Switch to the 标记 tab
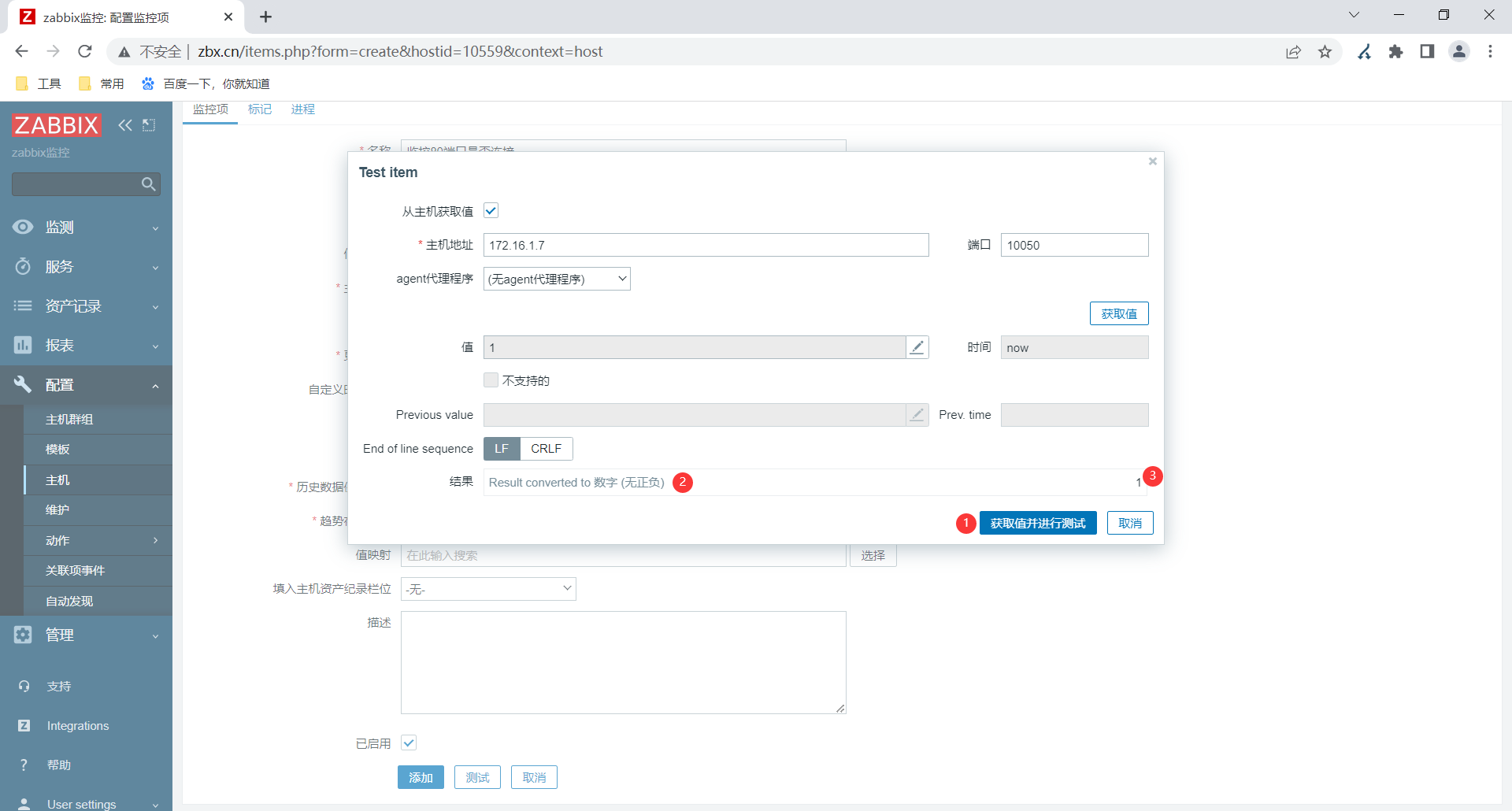Screen dimensions: 1512x811 pyautogui.click(x=260, y=109)
